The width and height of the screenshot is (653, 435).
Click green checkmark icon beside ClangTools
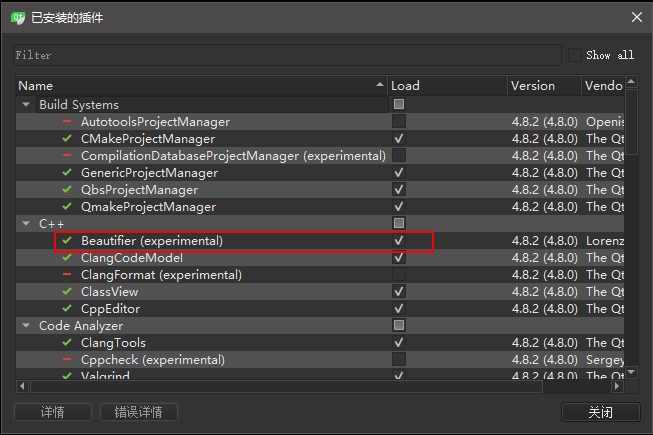(67, 343)
